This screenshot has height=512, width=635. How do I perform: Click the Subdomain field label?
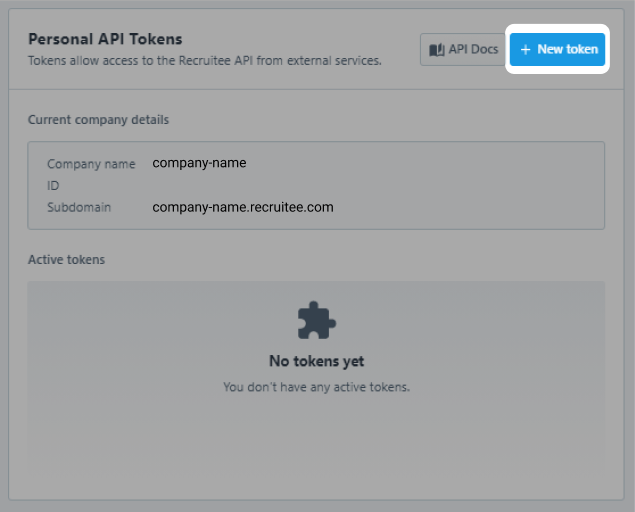coord(79,208)
